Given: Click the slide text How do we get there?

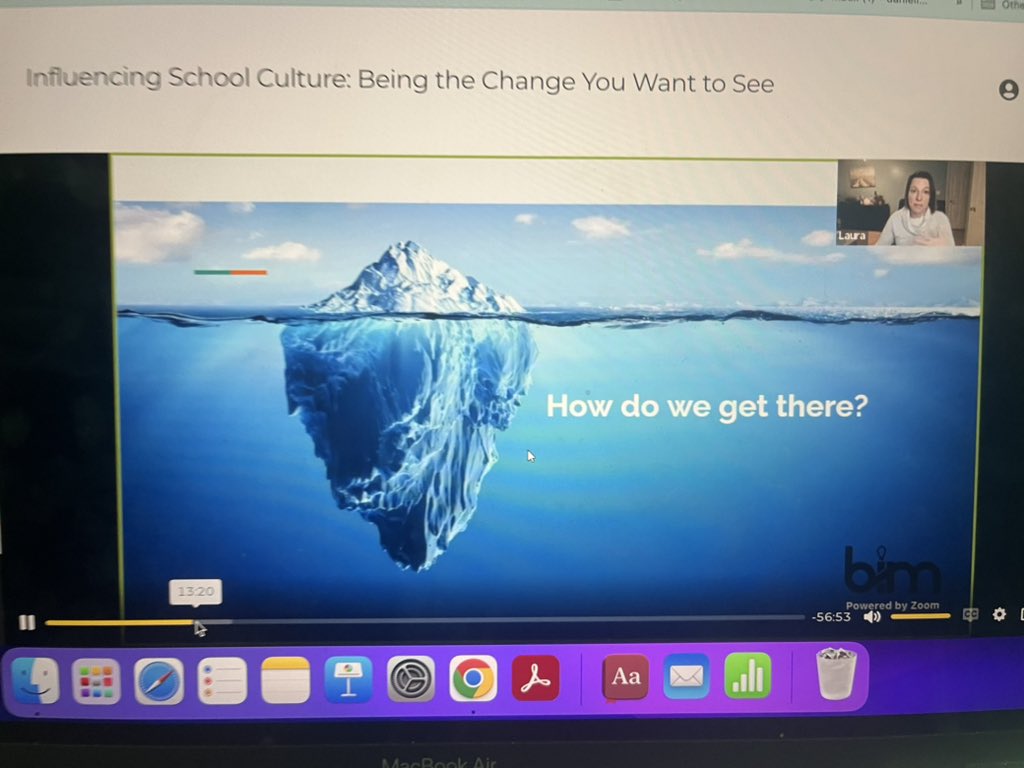Looking at the screenshot, I should pos(707,406).
